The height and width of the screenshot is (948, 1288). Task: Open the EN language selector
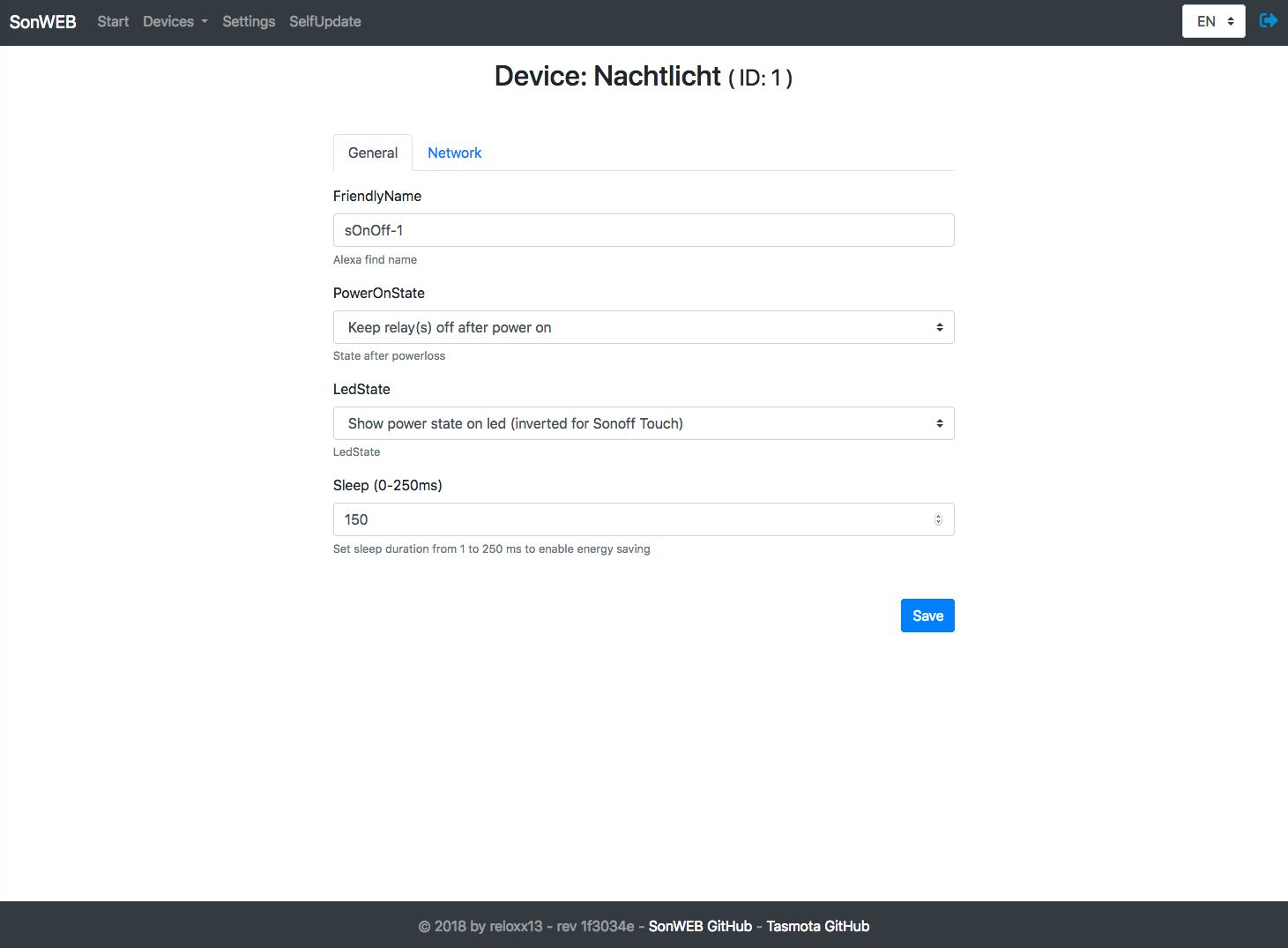click(x=1213, y=21)
